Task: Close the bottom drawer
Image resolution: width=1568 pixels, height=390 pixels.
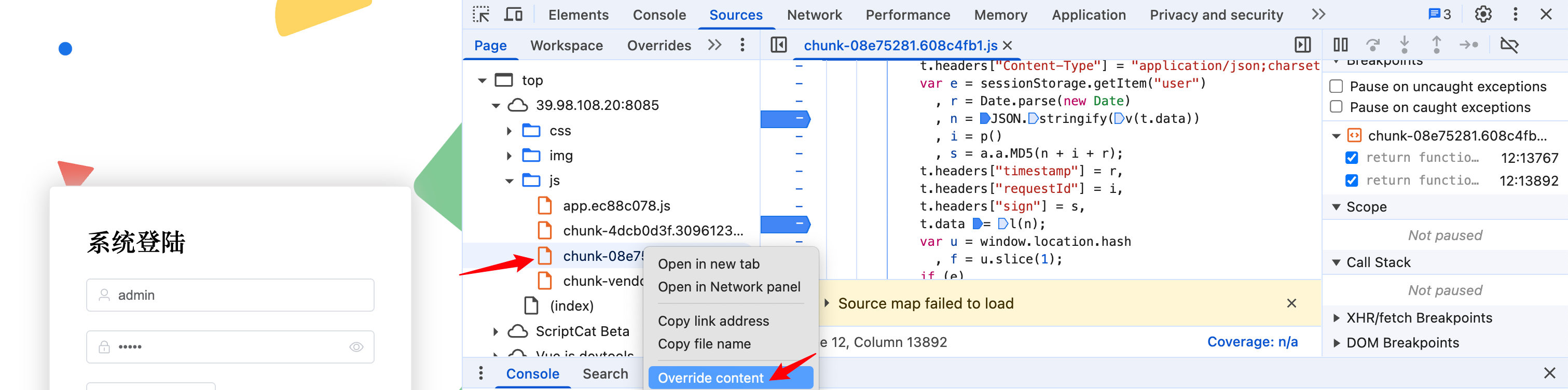Action: click(1549, 373)
